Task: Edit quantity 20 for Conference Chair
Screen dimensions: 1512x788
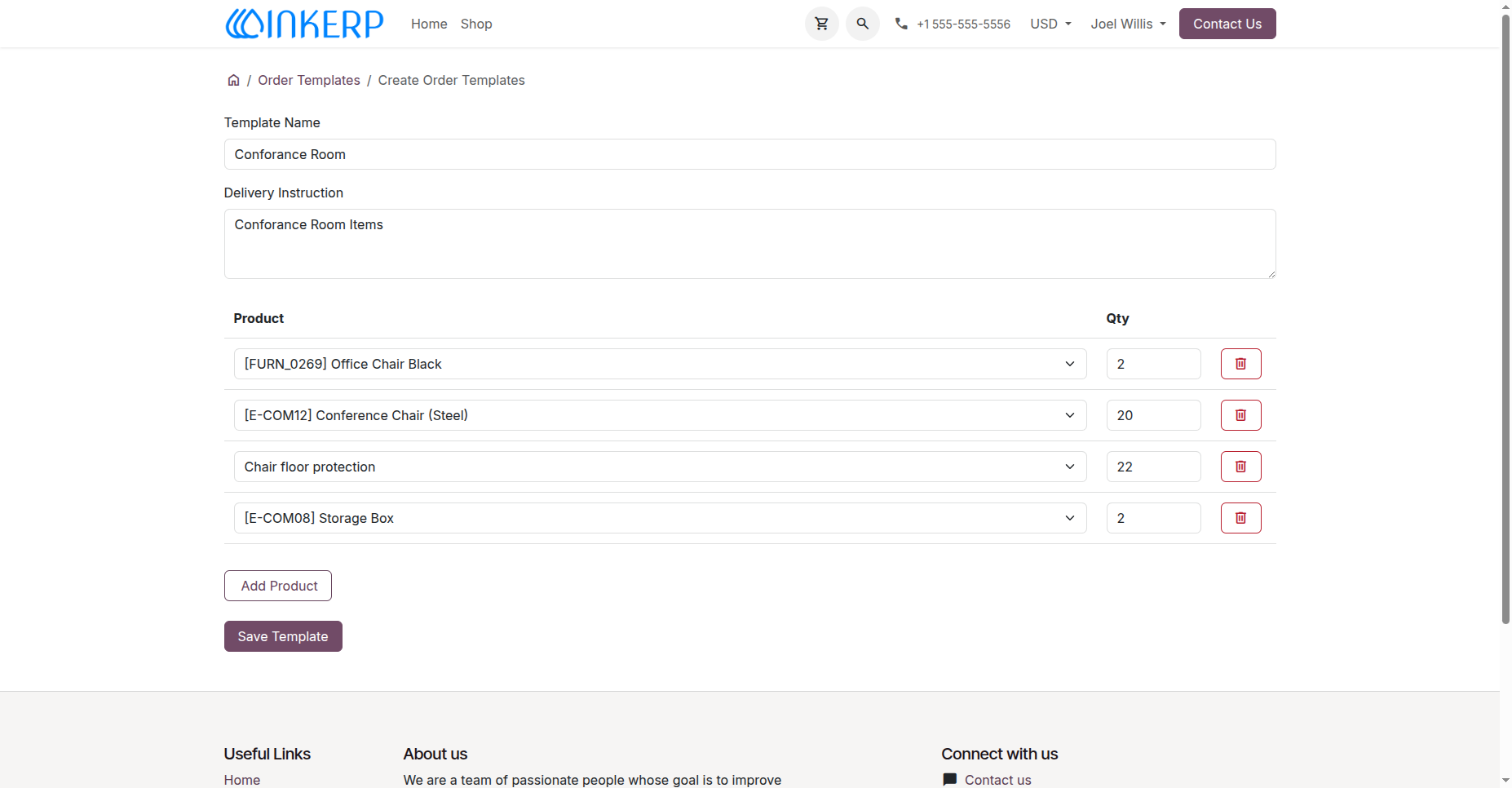Action: (x=1153, y=415)
